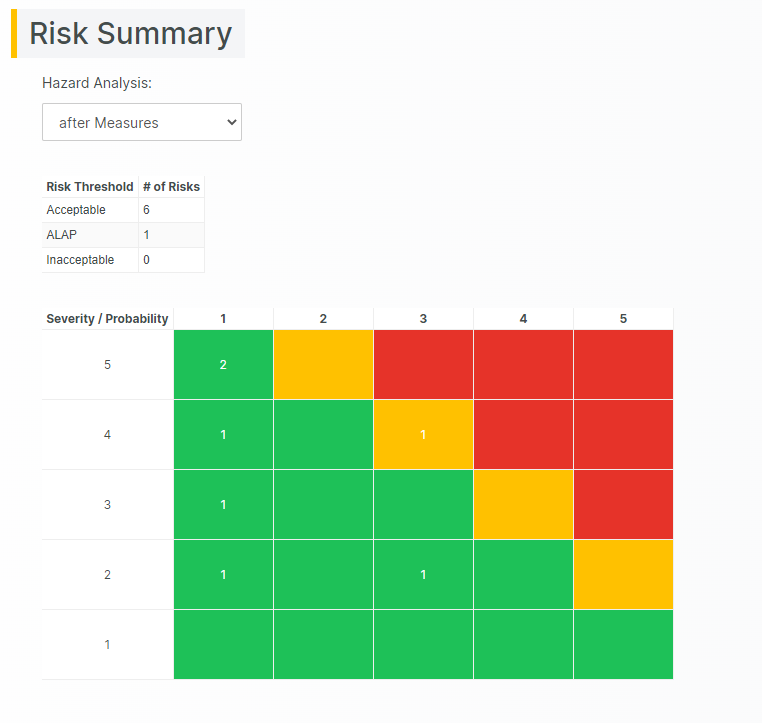Click the Inacceptable risk count of 0
762x723 pixels.
point(147,260)
